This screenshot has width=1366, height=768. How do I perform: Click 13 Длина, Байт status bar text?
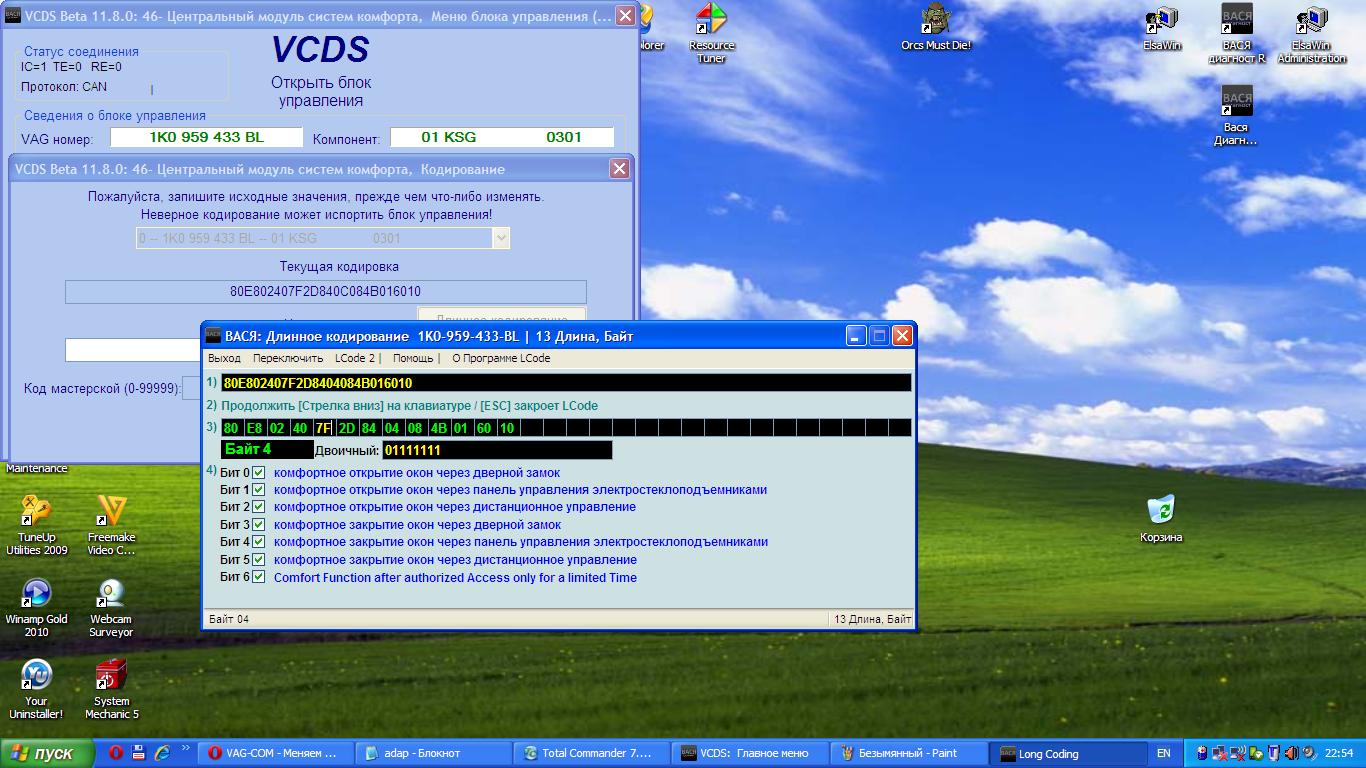coord(871,620)
